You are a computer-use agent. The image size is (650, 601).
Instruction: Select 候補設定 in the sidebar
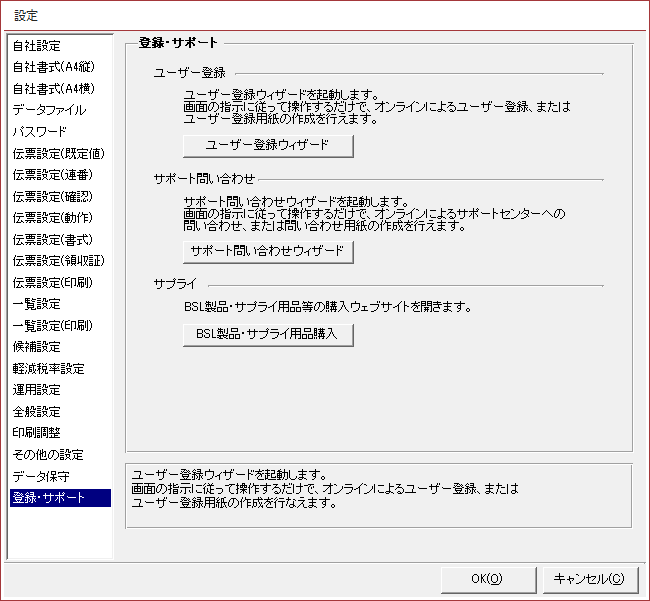point(60,347)
